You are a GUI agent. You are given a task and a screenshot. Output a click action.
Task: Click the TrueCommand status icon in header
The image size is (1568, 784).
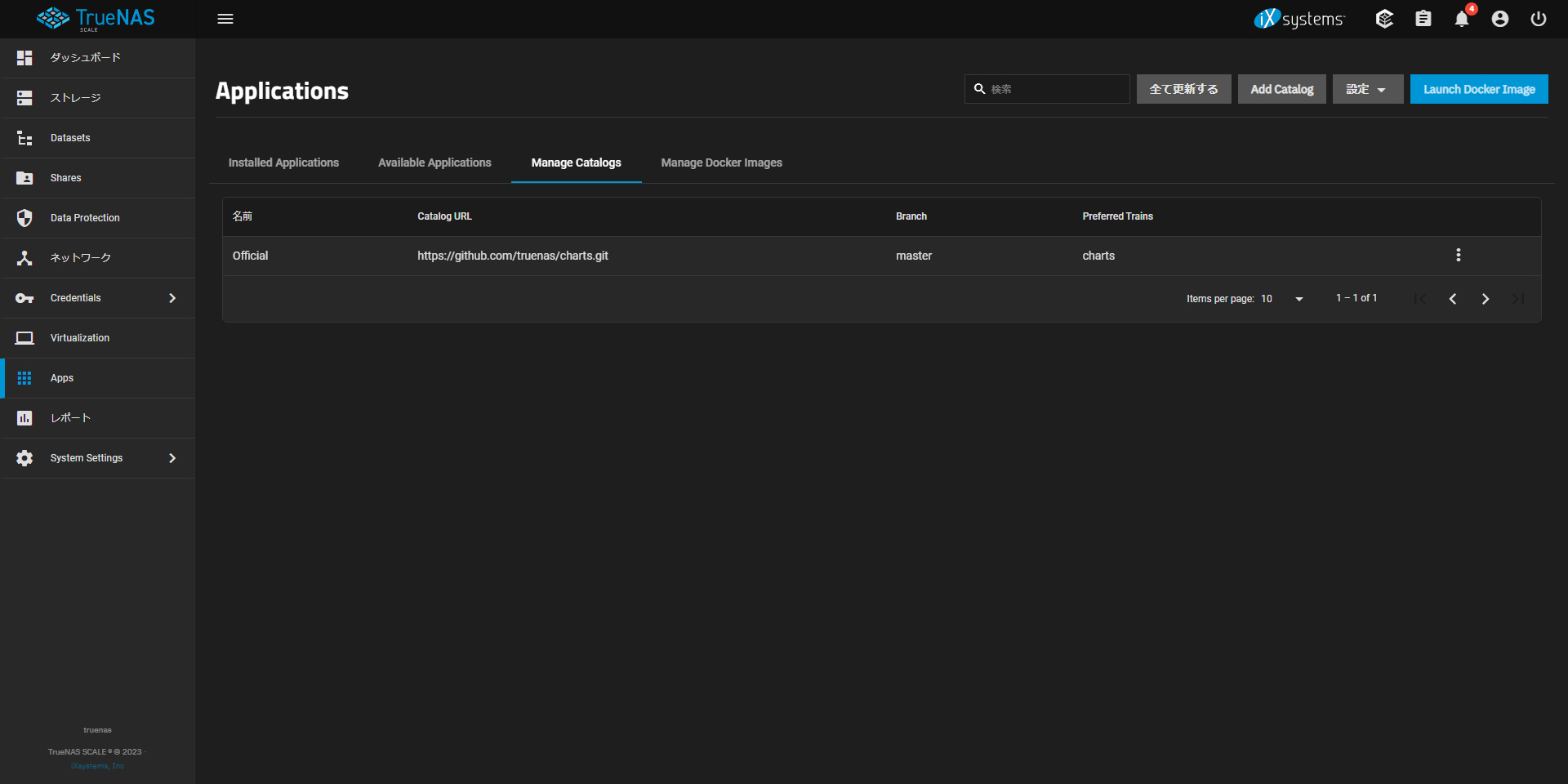click(1384, 19)
